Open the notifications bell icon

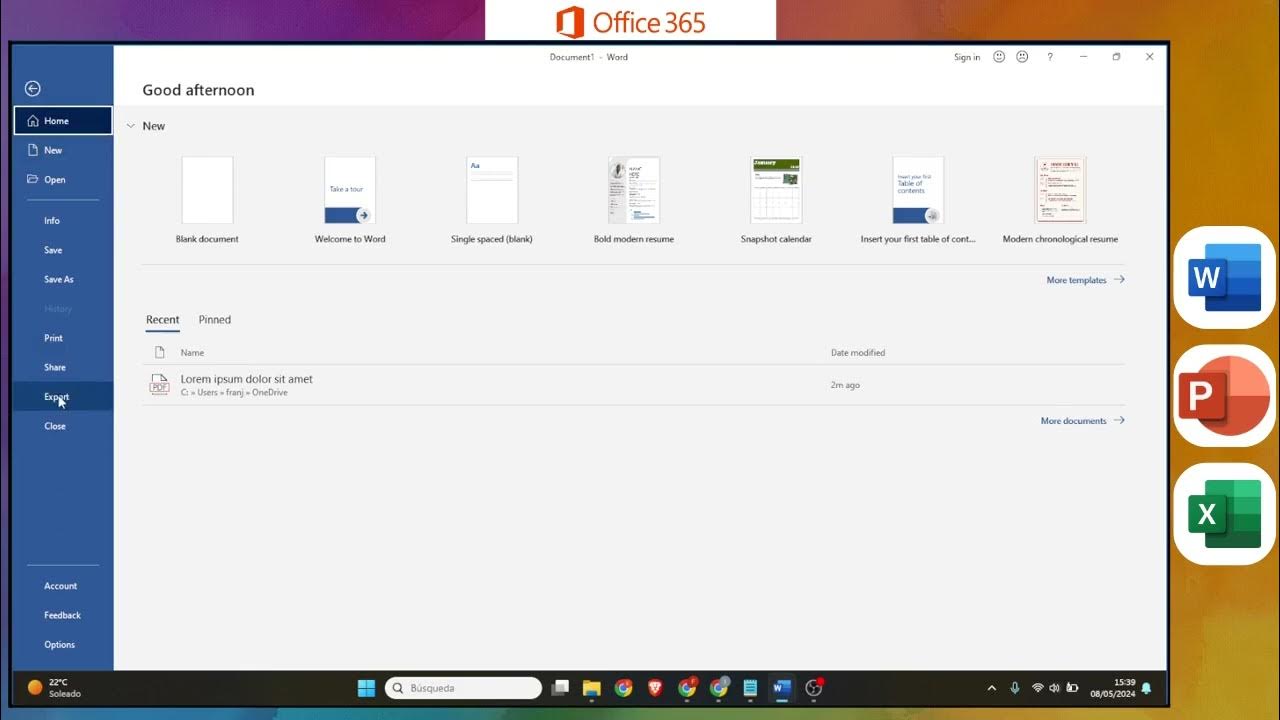(1146, 688)
